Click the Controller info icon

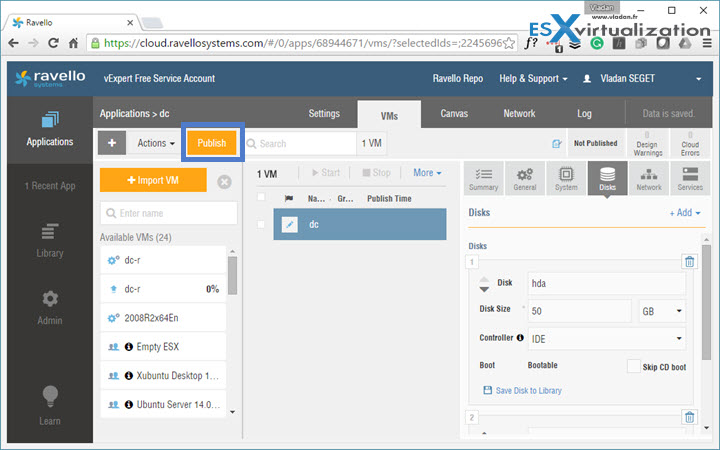tap(520, 338)
